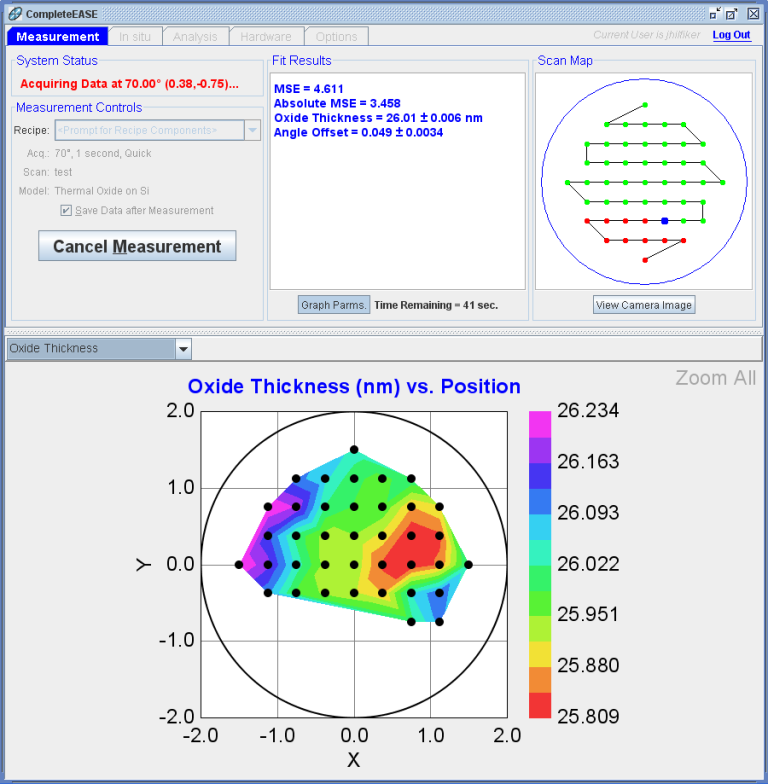Click the magenta swatch on the color scale
This screenshot has width=768, height=784.
pyautogui.click(x=540, y=424)
